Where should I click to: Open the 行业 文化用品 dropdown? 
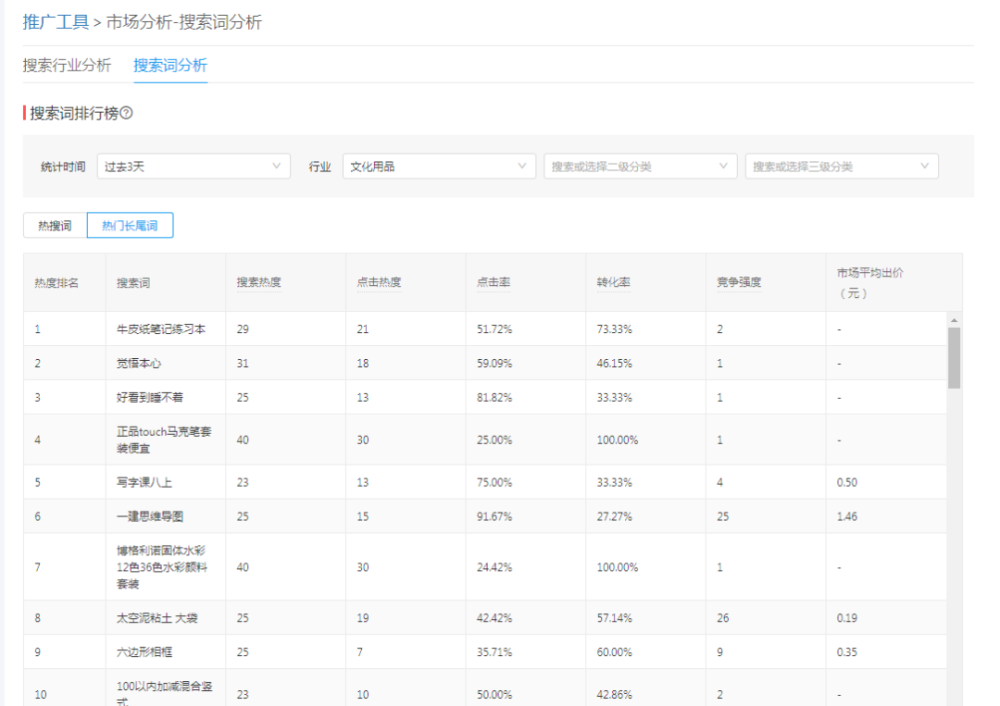tap(439, 166)
